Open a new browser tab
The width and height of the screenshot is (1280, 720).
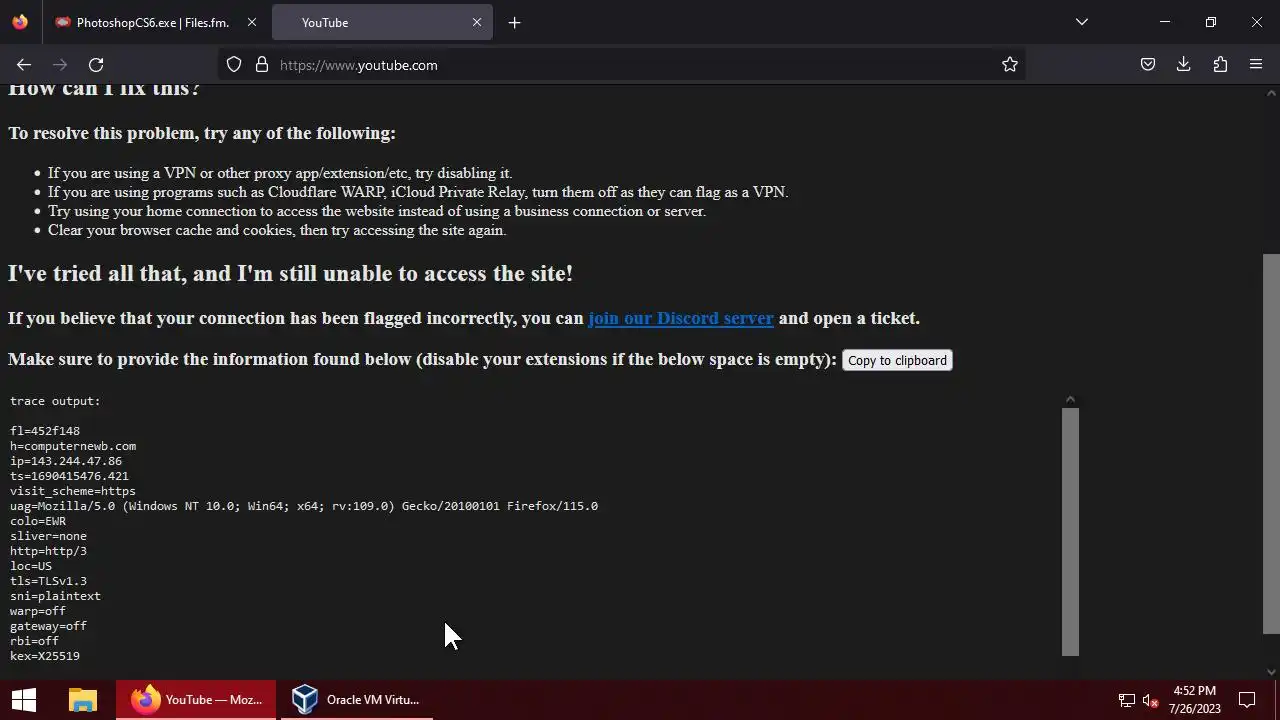click(514, 22)
